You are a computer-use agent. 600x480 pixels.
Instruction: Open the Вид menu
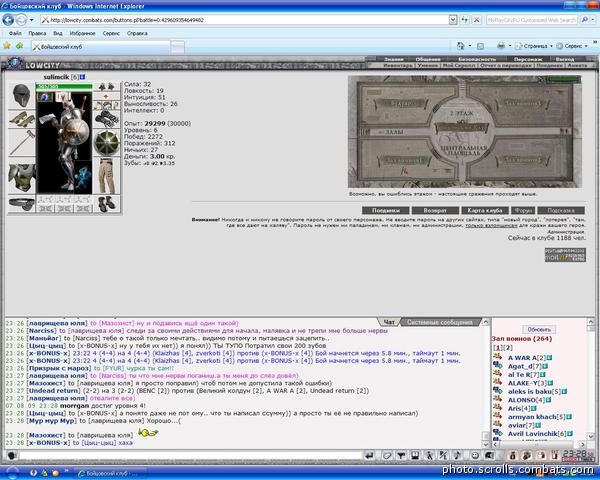pyautogui.click(x=58, y=33)
